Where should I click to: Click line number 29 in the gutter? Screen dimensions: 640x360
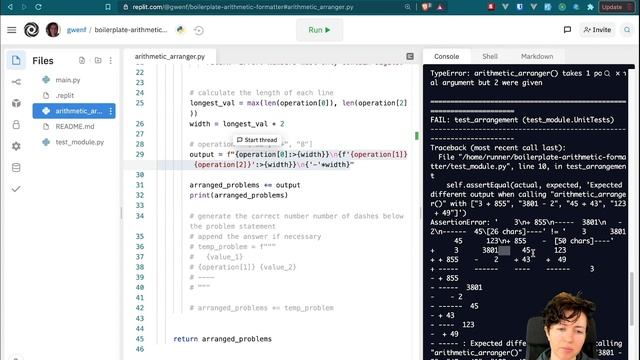point(140,154)
